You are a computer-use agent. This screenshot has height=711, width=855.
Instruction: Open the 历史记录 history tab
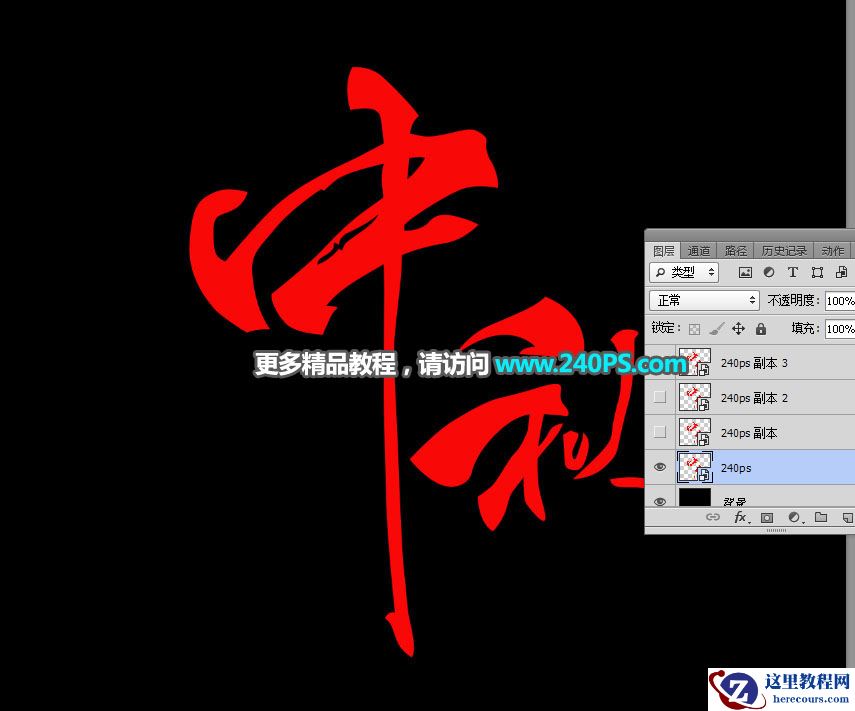[783, 250]
